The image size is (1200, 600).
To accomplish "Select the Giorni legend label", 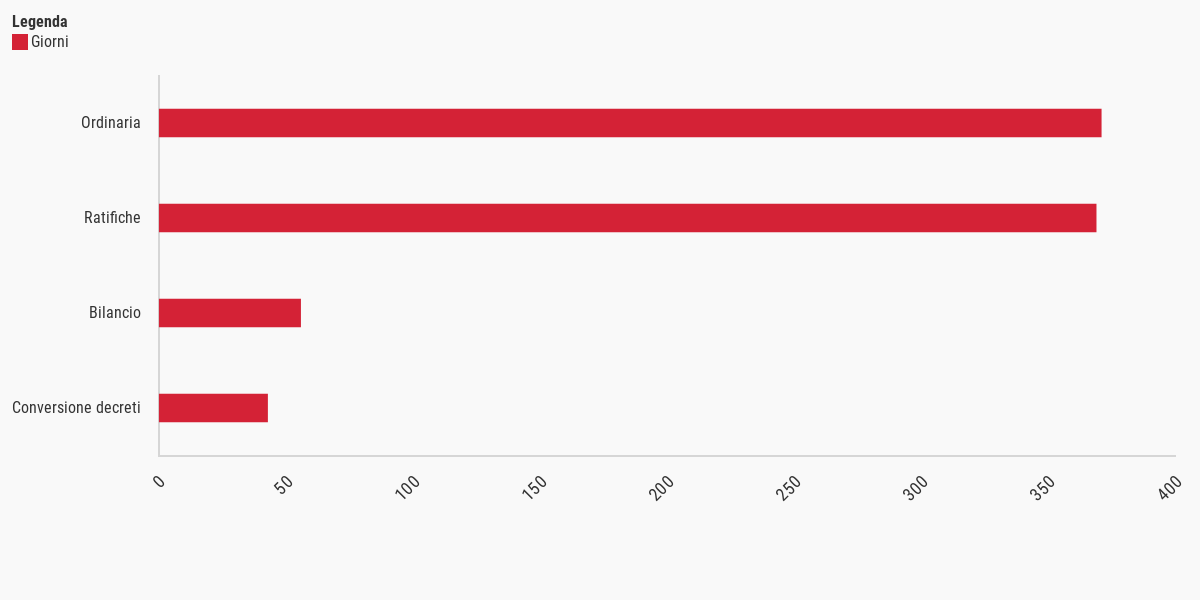I will click(50, 42).
